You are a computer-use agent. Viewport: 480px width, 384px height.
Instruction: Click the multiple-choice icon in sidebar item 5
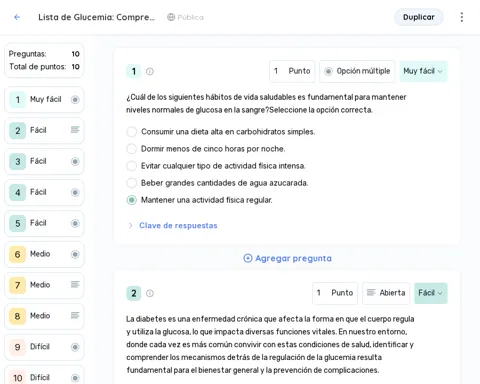[75, 223]
